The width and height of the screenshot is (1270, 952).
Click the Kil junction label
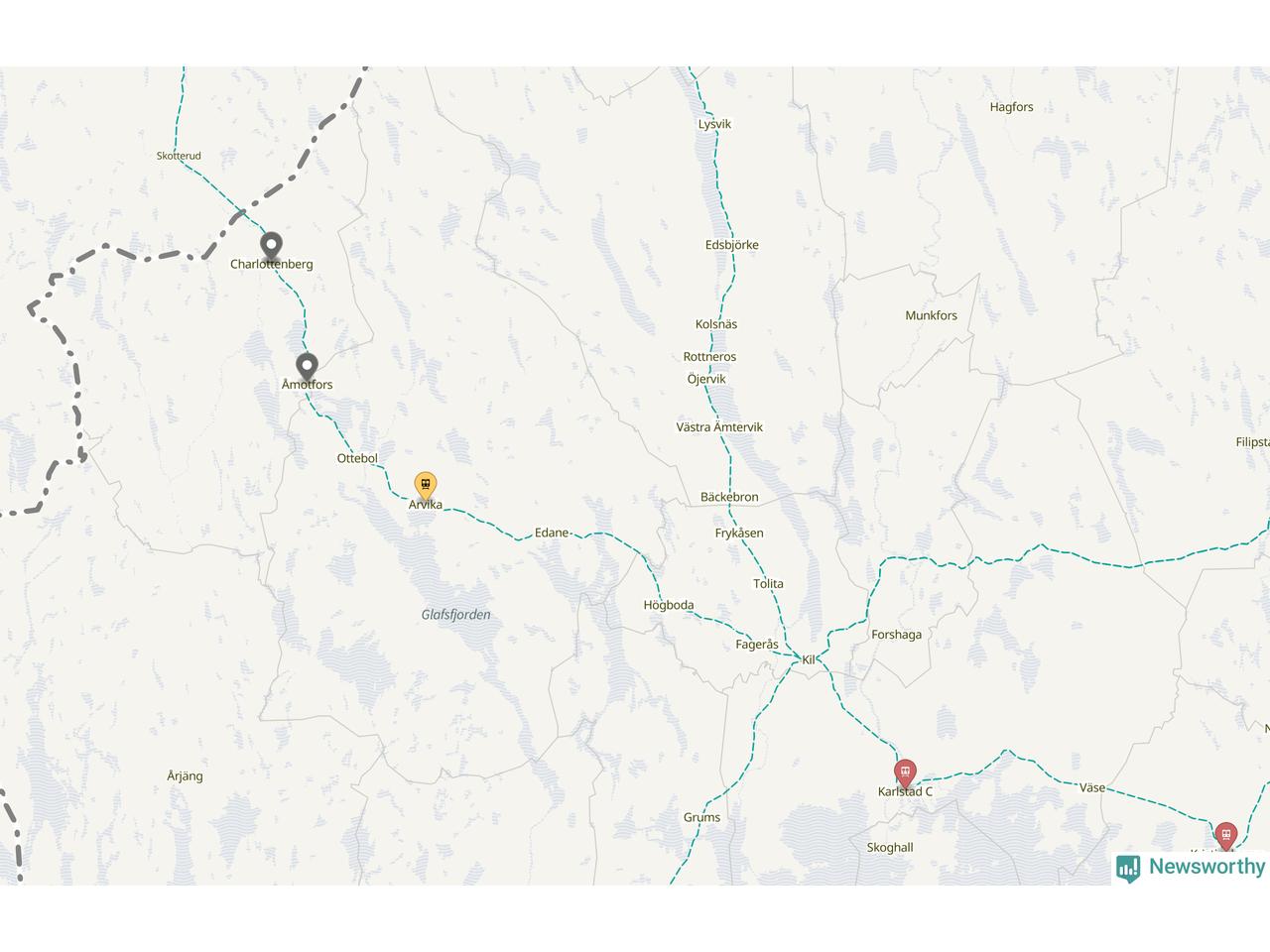pos(809,659)
